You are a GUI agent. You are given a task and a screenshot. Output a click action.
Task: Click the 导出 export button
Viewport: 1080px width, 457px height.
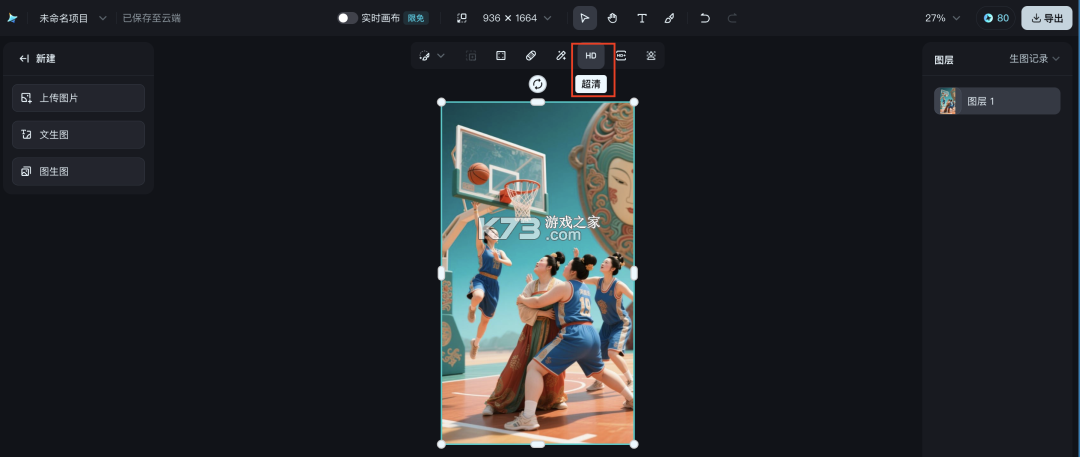click(1047, 18)
